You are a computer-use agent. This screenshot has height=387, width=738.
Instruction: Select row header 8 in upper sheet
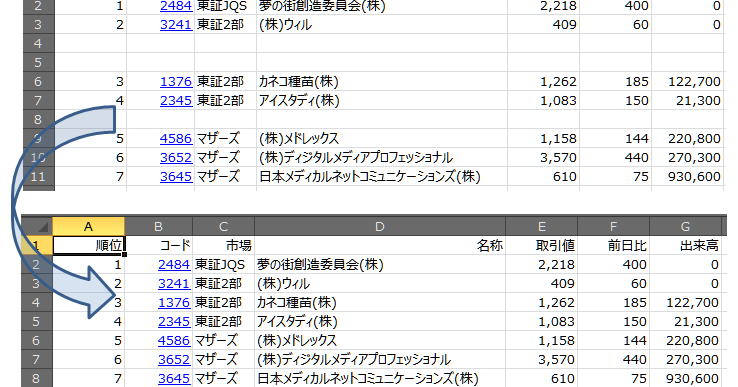click(x=39, y=120)
